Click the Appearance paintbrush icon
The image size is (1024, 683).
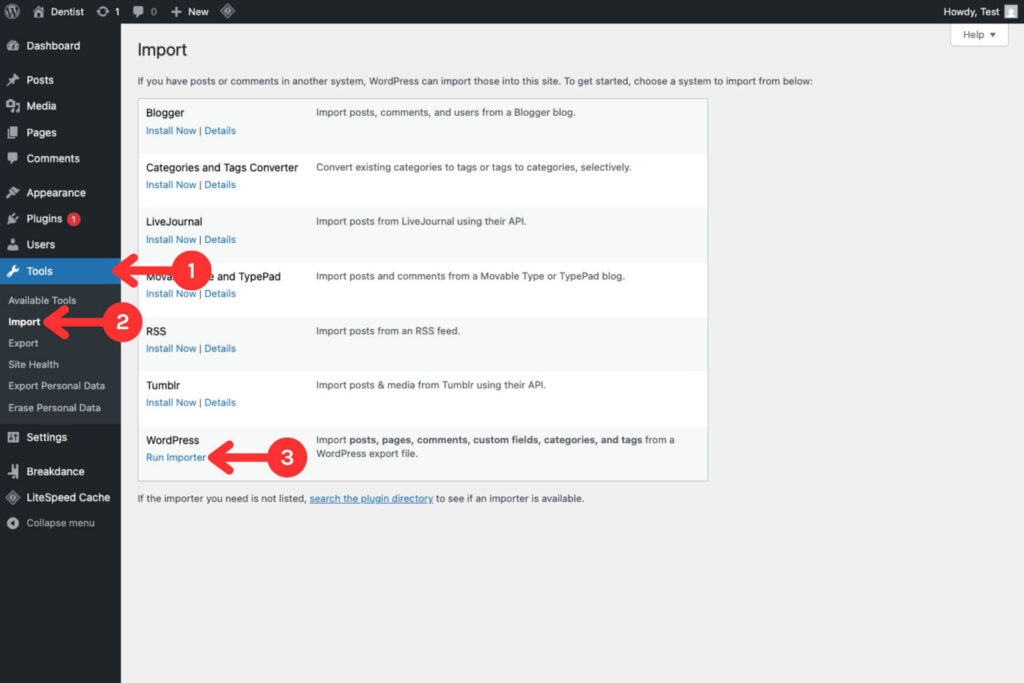click(12, 193)
